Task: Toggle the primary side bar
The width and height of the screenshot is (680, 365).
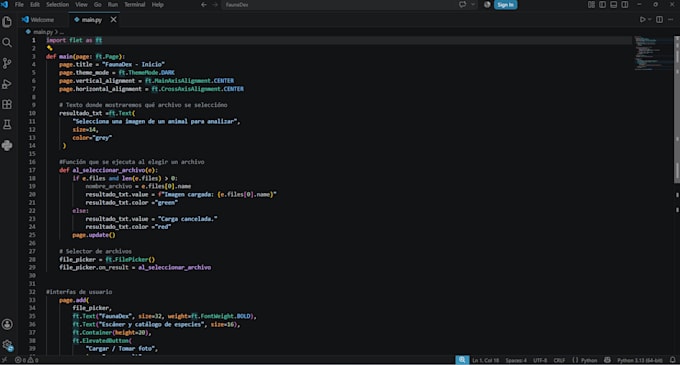Action: (x=602, y=5)
